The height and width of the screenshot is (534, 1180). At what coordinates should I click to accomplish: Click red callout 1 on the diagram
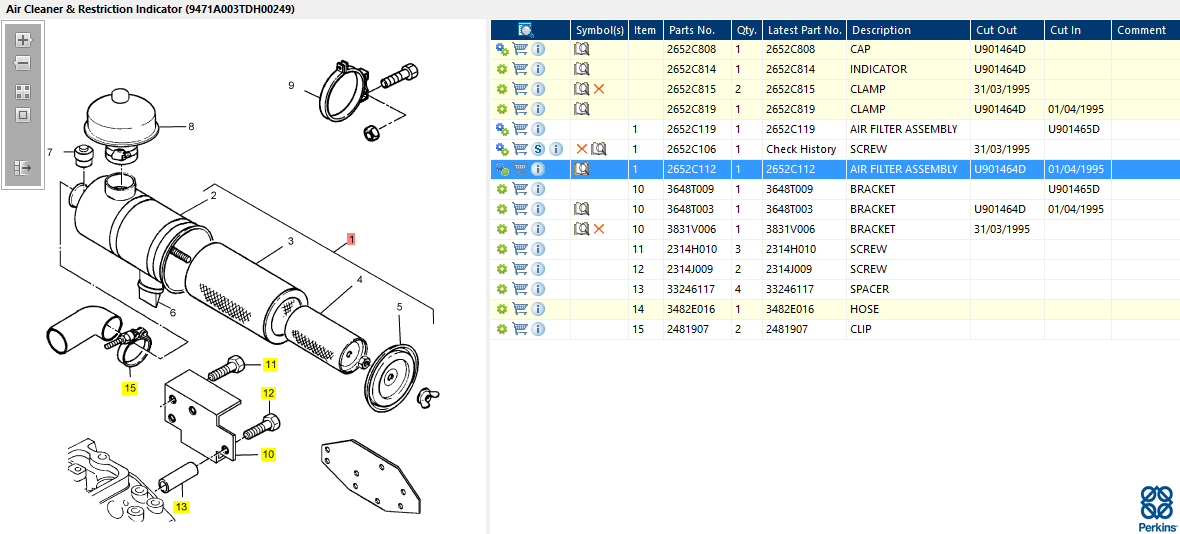(351, 239)
